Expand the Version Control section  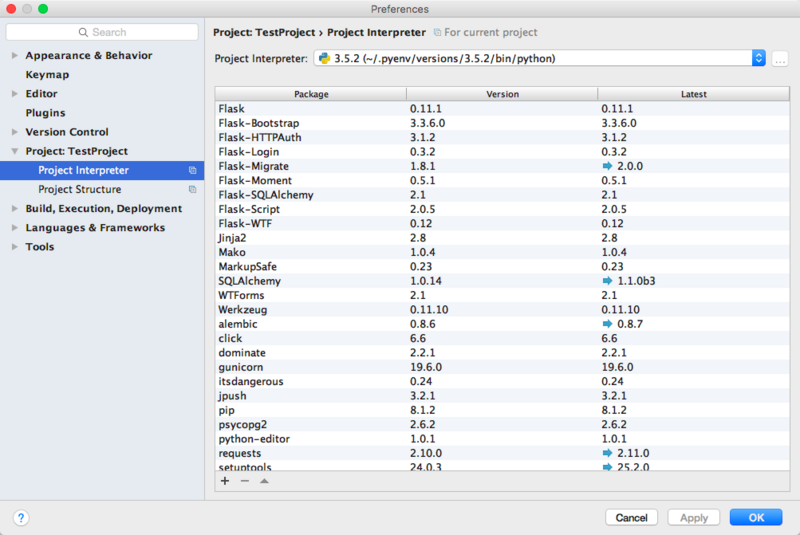pyautogui.click(x=15, y=132)
